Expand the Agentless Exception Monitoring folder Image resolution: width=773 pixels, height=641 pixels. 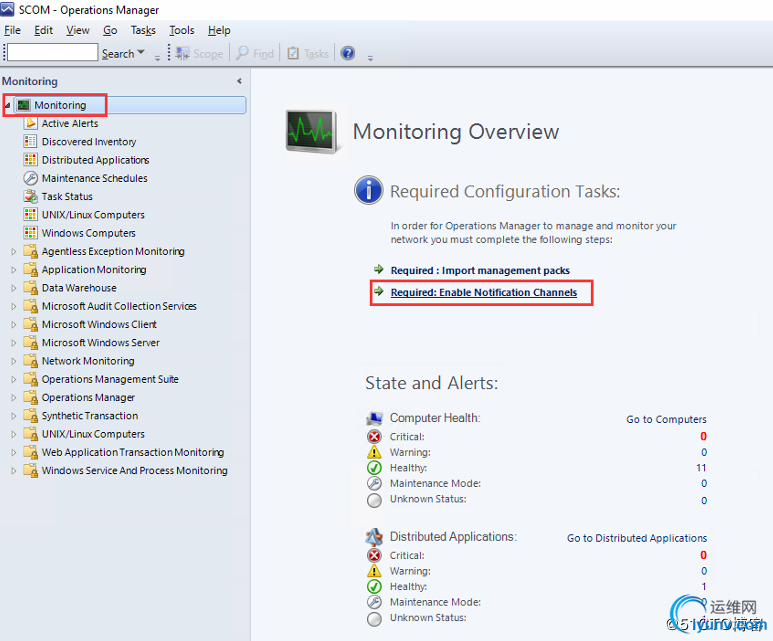[14, 251]
